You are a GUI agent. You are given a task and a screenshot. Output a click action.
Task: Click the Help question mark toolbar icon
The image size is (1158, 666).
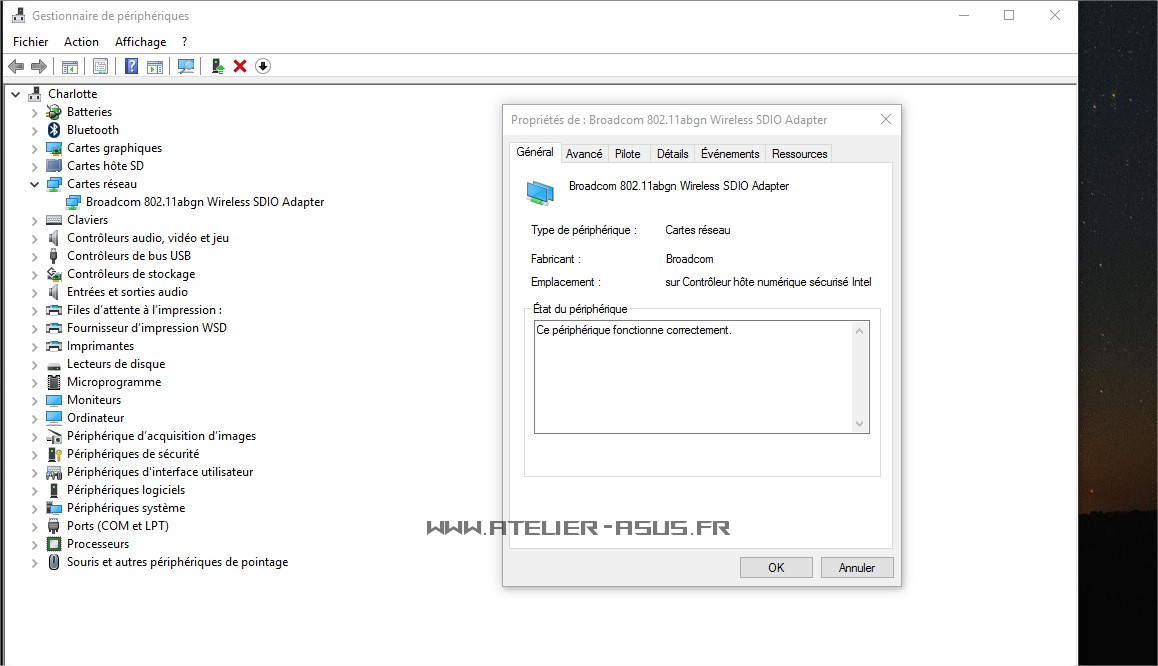pyautogui.click(x=131, y=66)
